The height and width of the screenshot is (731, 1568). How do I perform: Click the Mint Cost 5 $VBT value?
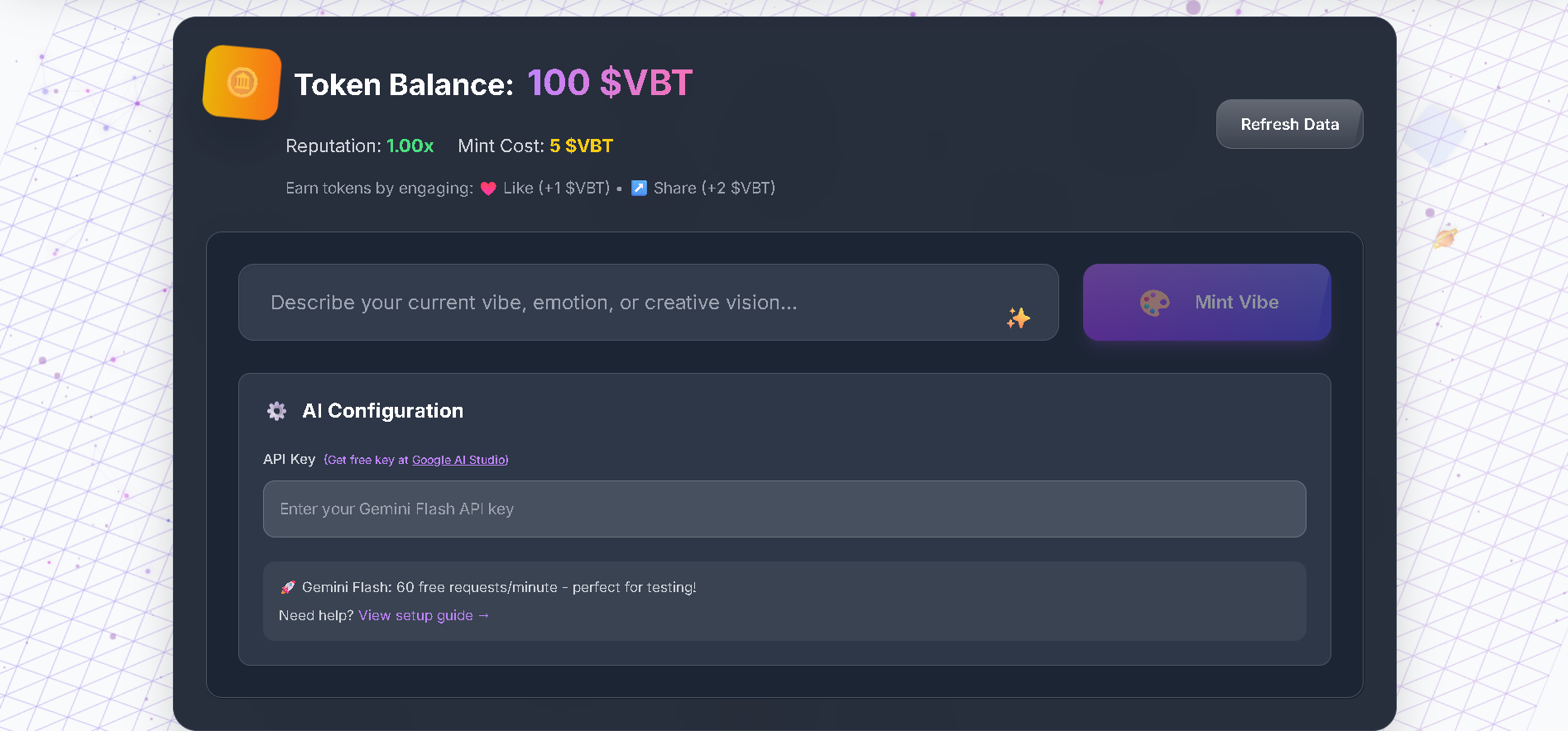click(x=581, y=146)
